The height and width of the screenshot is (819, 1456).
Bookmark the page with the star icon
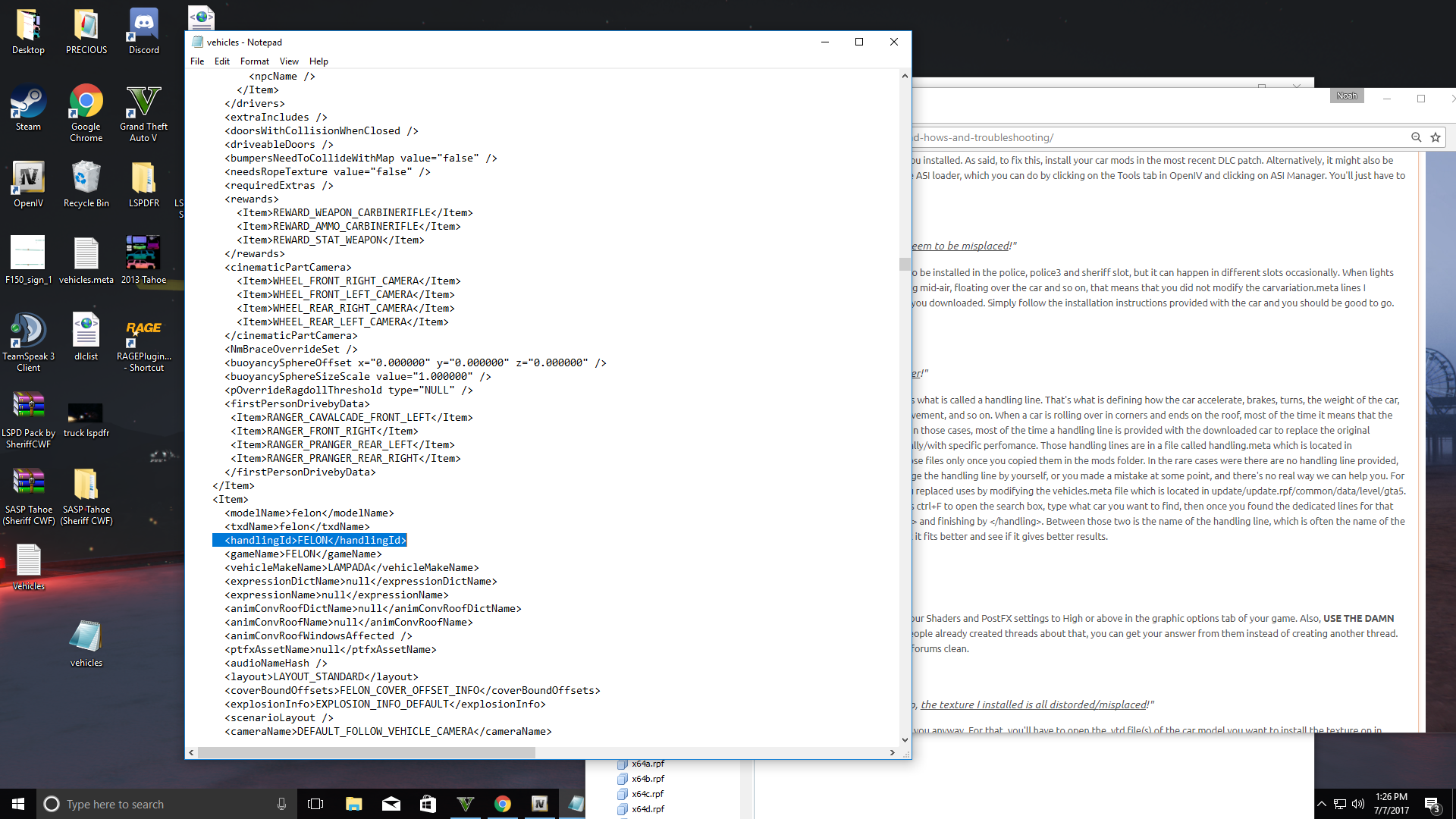tap(1435, 137)
